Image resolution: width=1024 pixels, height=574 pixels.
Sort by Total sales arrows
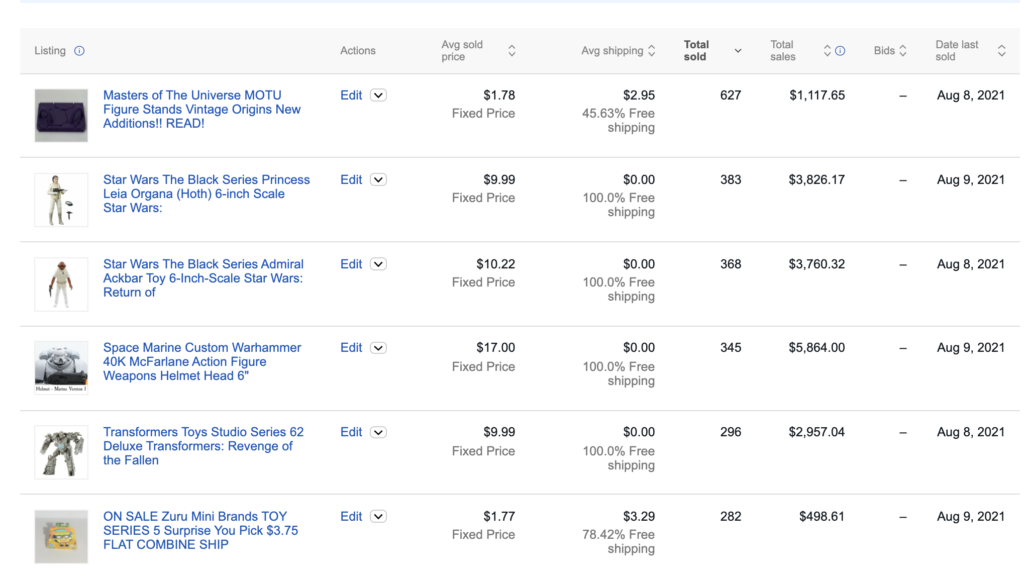827,51
